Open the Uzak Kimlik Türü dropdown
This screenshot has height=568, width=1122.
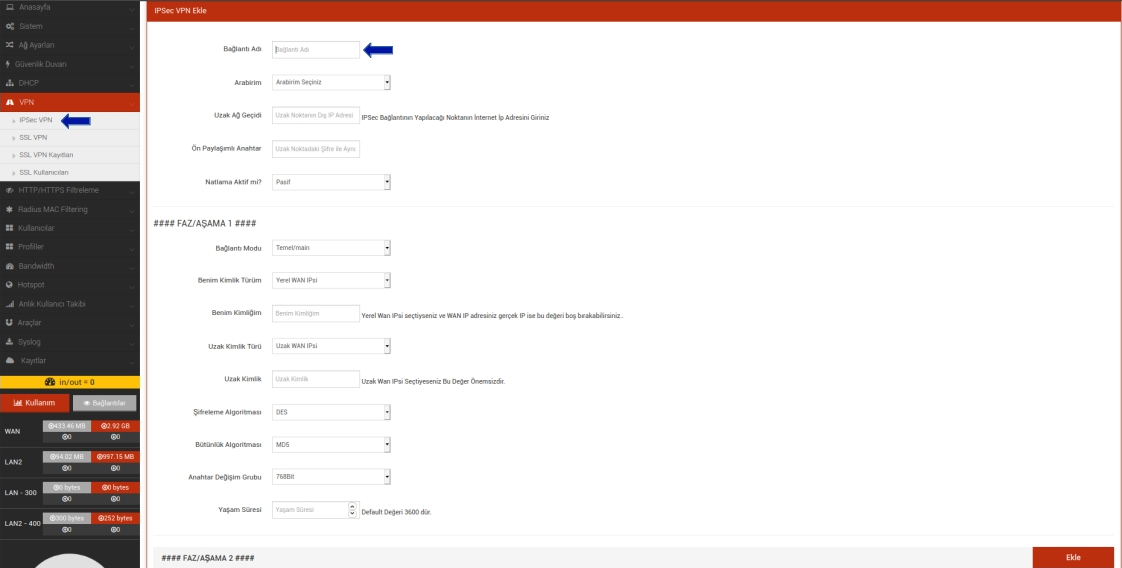point(331,346)
